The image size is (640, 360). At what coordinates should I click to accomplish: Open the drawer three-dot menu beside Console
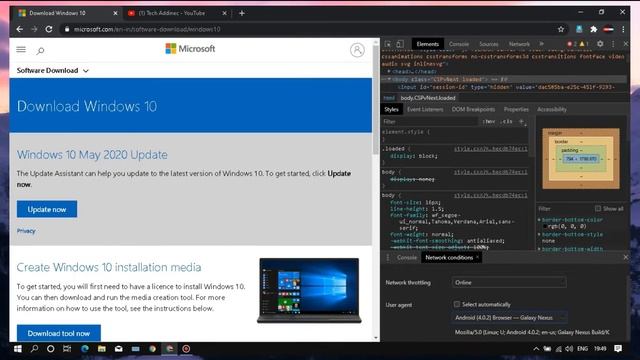click(388, 258)
